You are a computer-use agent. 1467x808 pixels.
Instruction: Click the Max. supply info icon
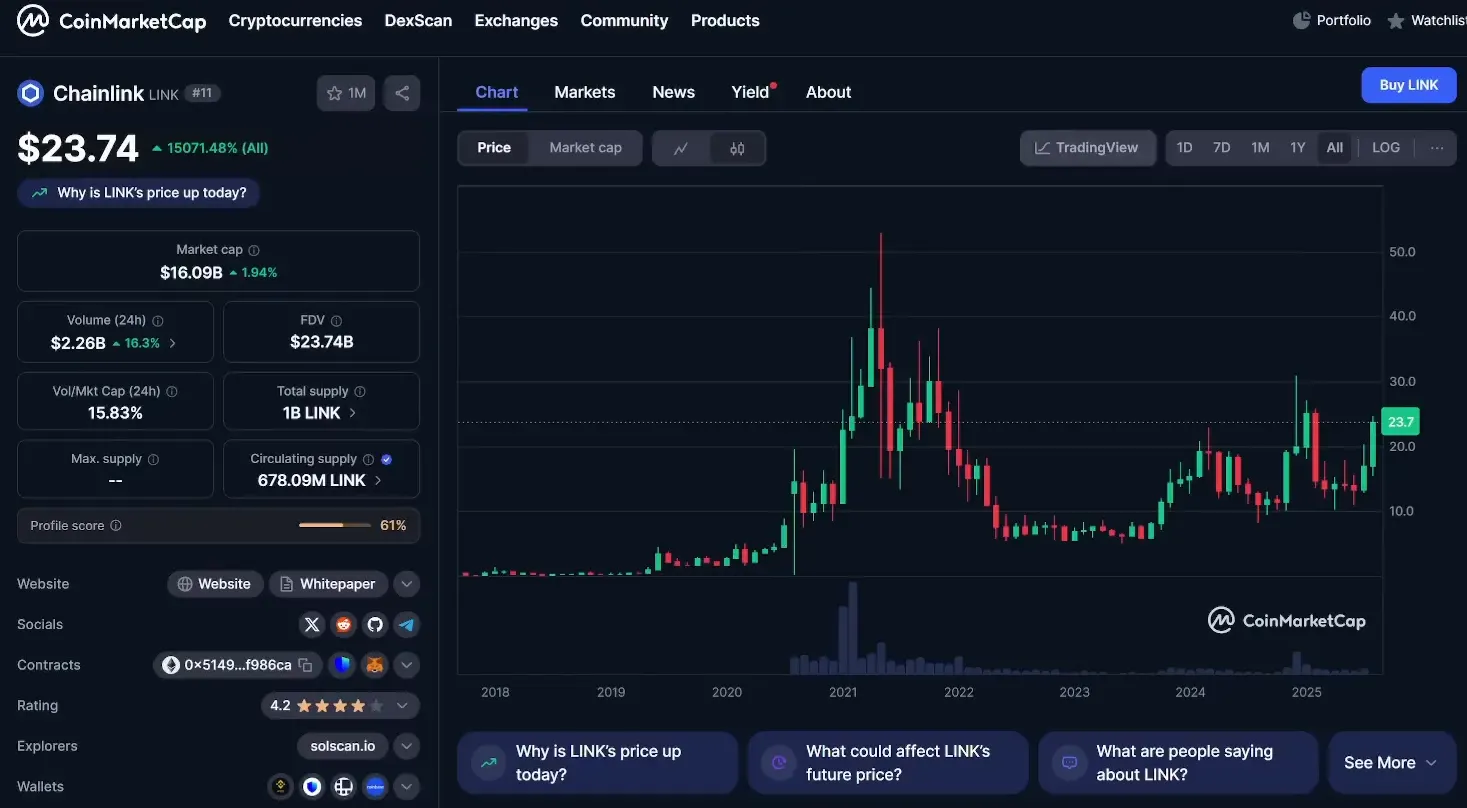[153, 459]
